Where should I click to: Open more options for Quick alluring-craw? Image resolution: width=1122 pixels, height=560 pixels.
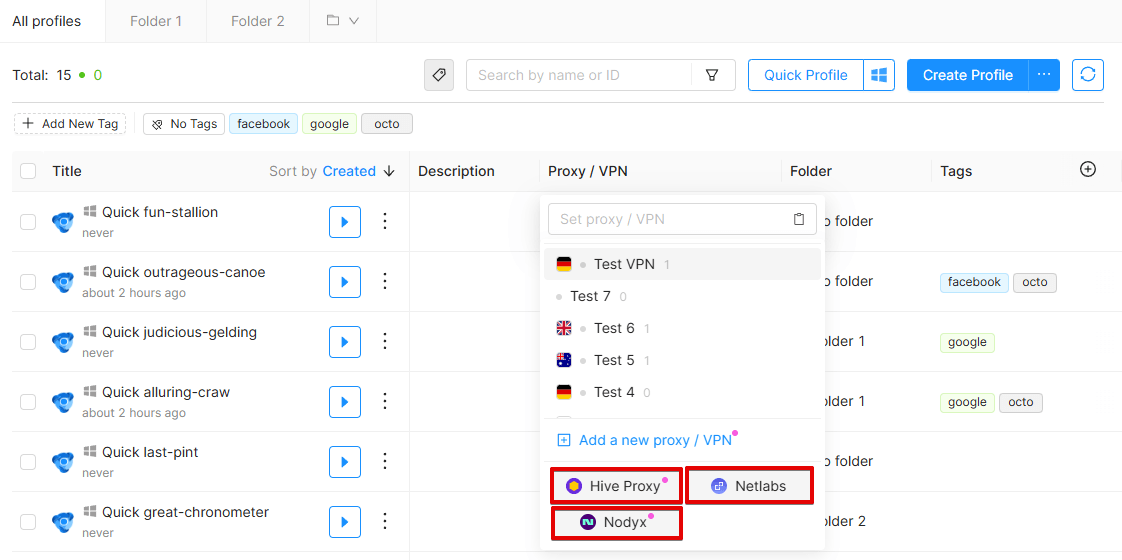point(385,402)
